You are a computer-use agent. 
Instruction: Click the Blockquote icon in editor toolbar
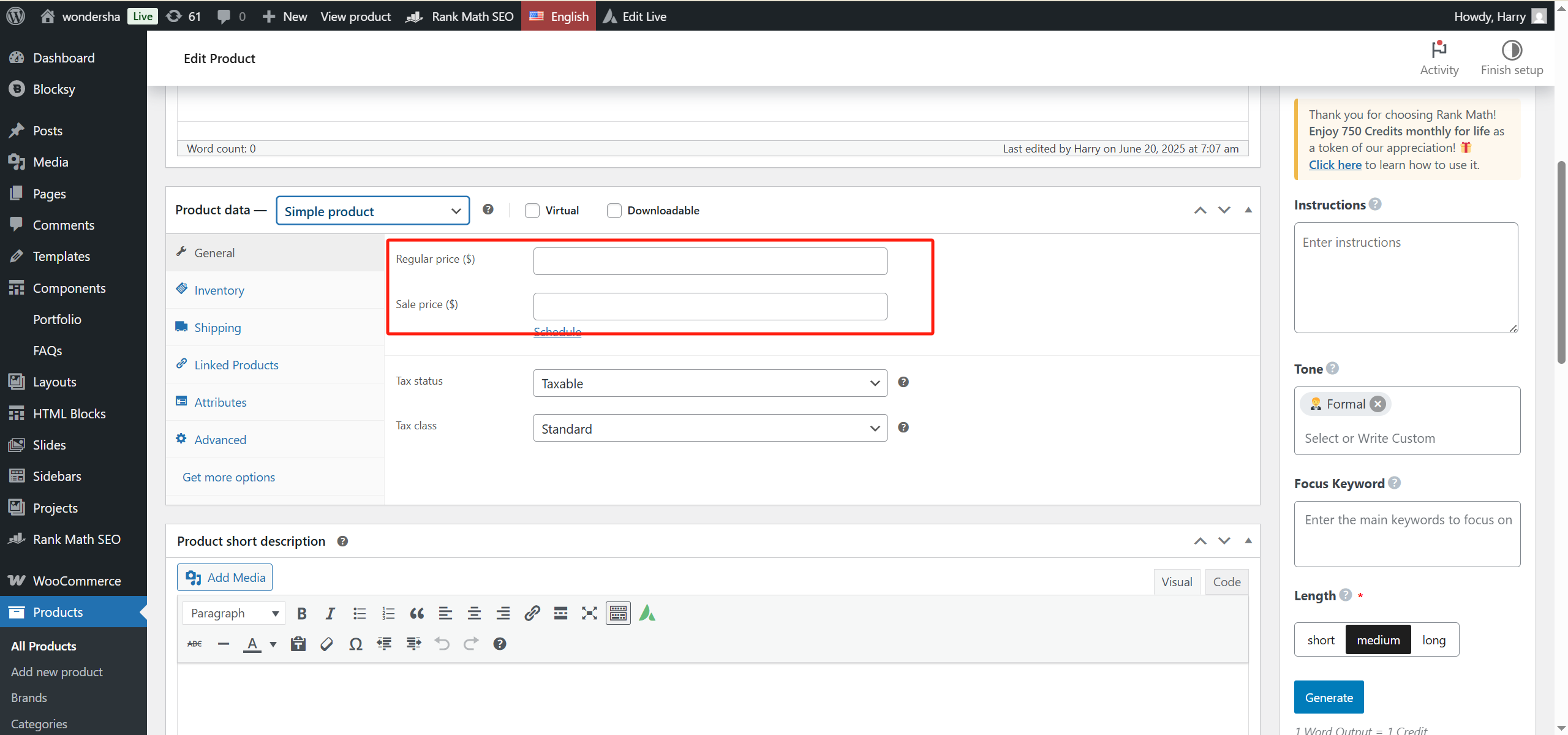point(417,613)
